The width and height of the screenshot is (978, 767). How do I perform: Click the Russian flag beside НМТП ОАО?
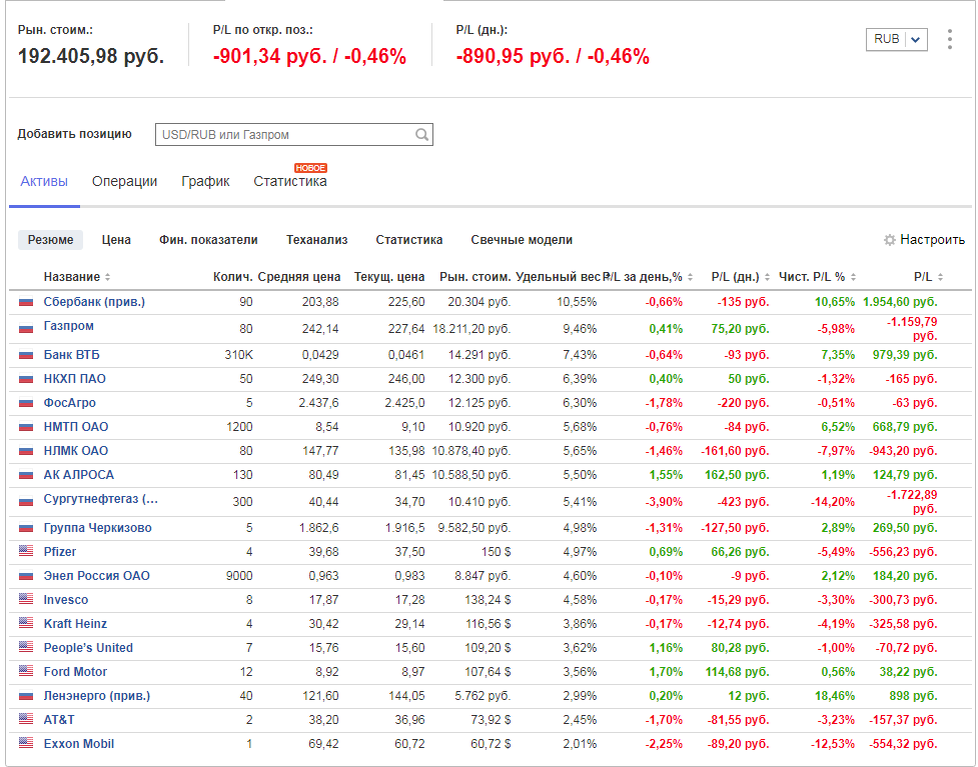pos(26,427)
